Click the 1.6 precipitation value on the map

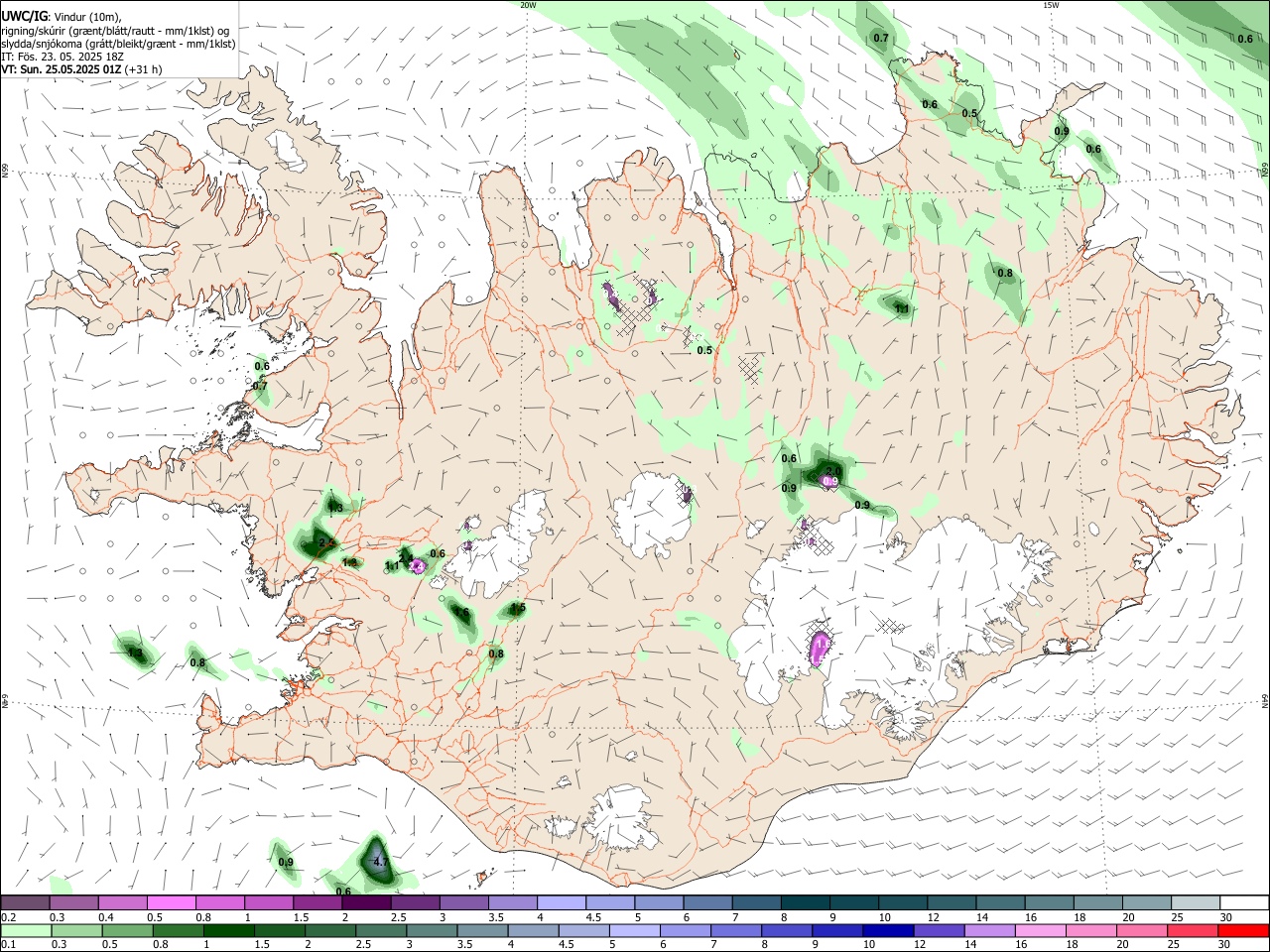point(461,612)
